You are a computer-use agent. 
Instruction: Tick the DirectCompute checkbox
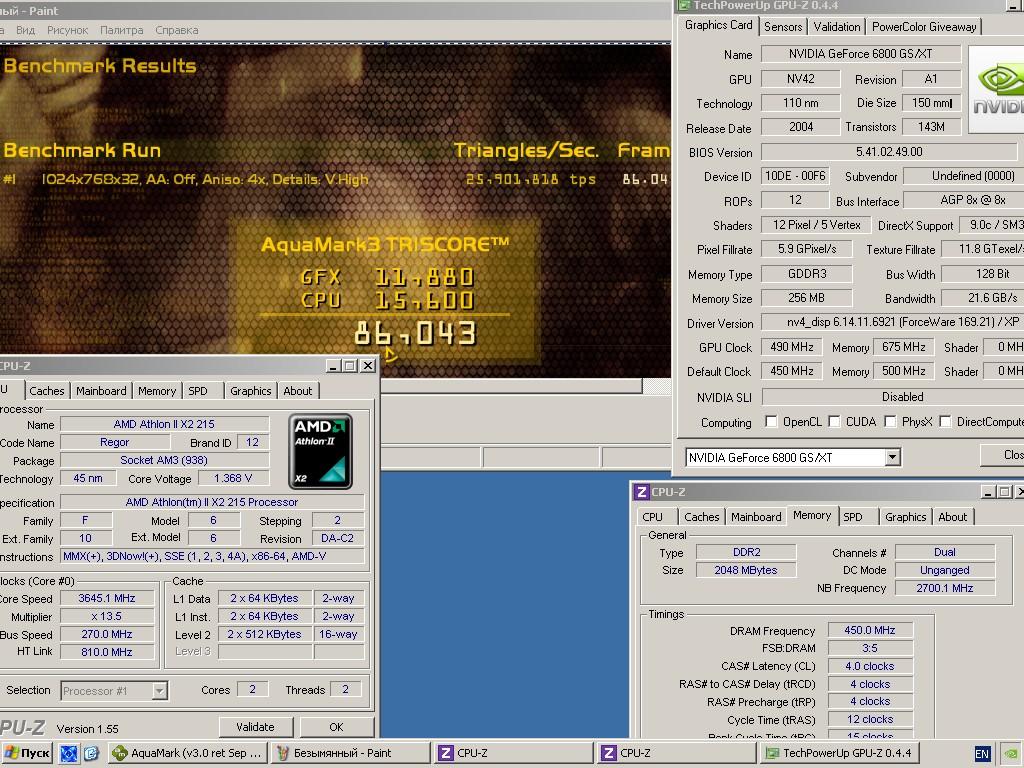945,421
